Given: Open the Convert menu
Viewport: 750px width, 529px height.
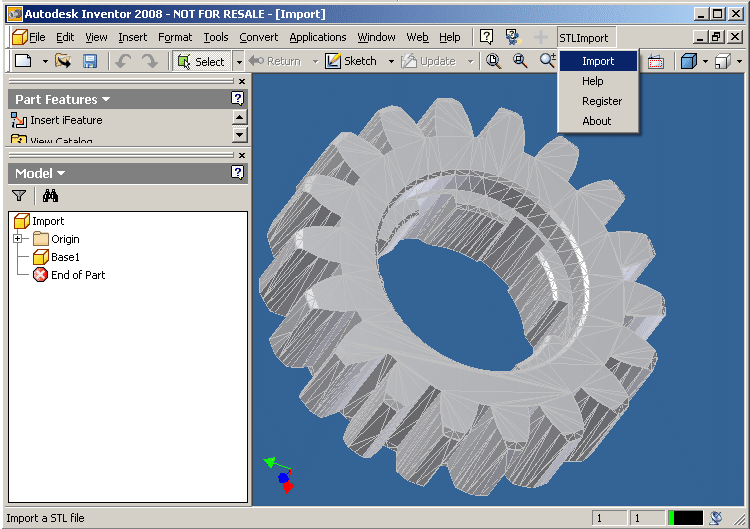Looking at the screenshot, I should (x=258, y=37).
